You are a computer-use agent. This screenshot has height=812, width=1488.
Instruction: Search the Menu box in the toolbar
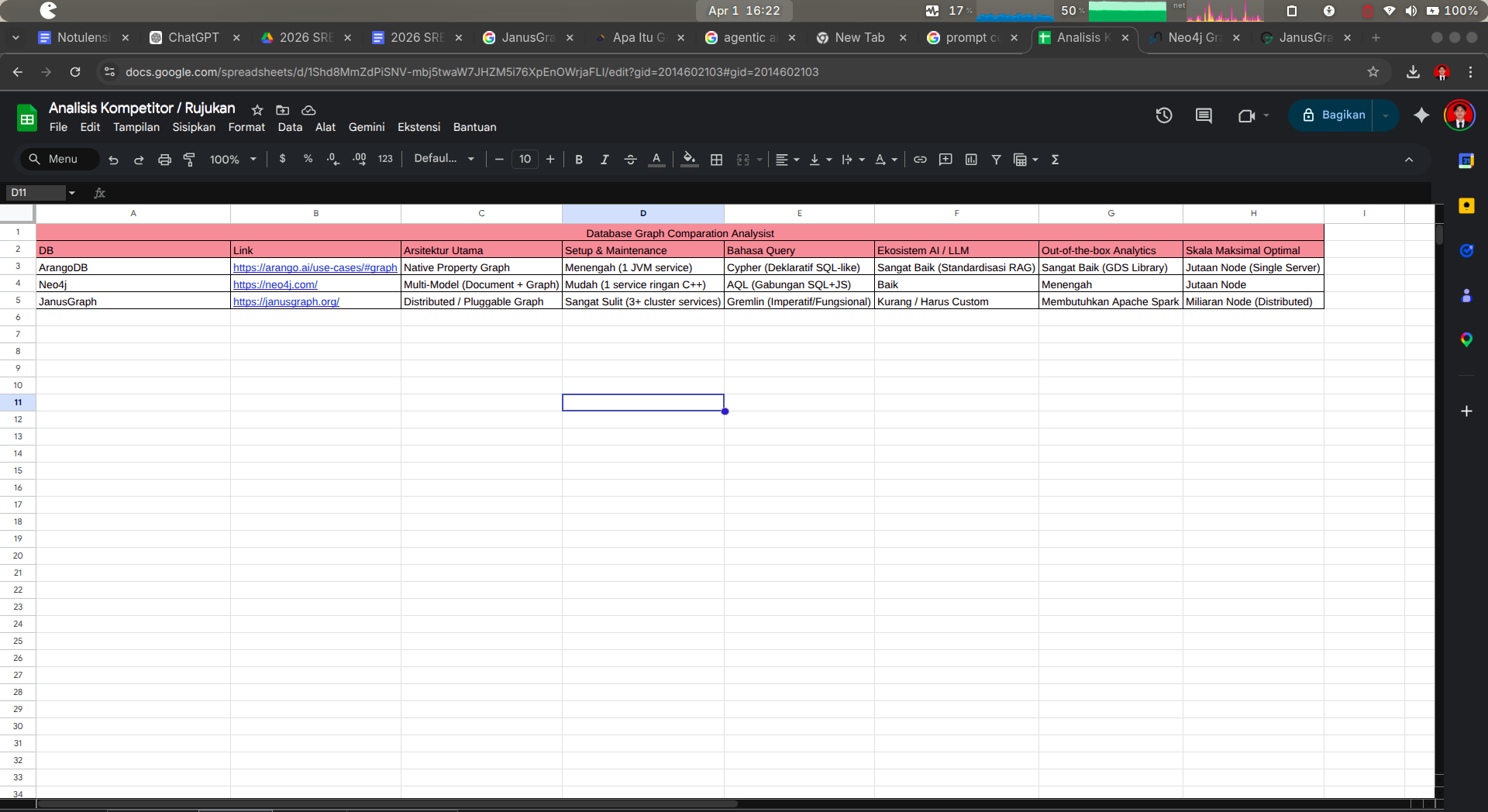click(60, 159)
